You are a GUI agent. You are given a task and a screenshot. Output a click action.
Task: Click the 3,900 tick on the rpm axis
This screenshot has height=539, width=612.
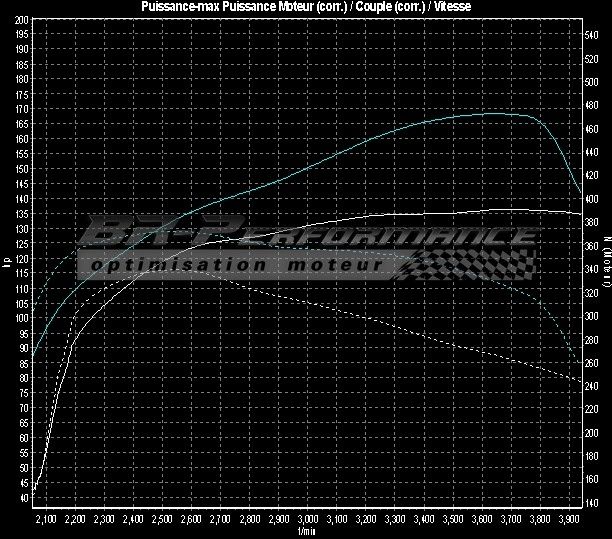coord(570,520)
